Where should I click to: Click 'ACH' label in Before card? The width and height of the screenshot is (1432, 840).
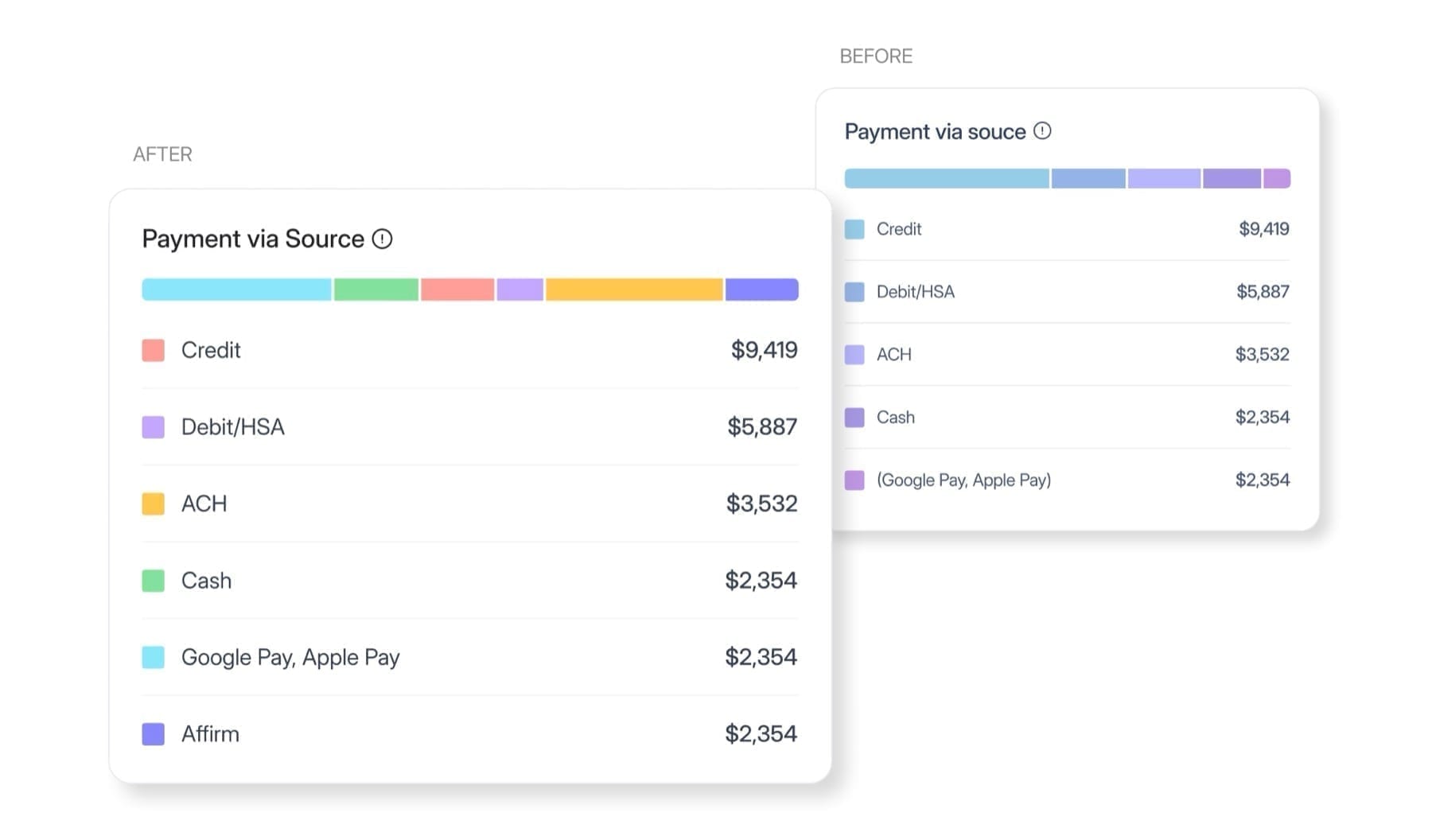[894, 355]
